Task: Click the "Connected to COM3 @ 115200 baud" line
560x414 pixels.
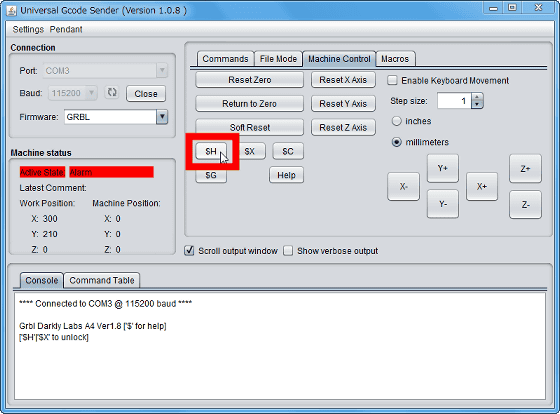Action: click(105, 304)
